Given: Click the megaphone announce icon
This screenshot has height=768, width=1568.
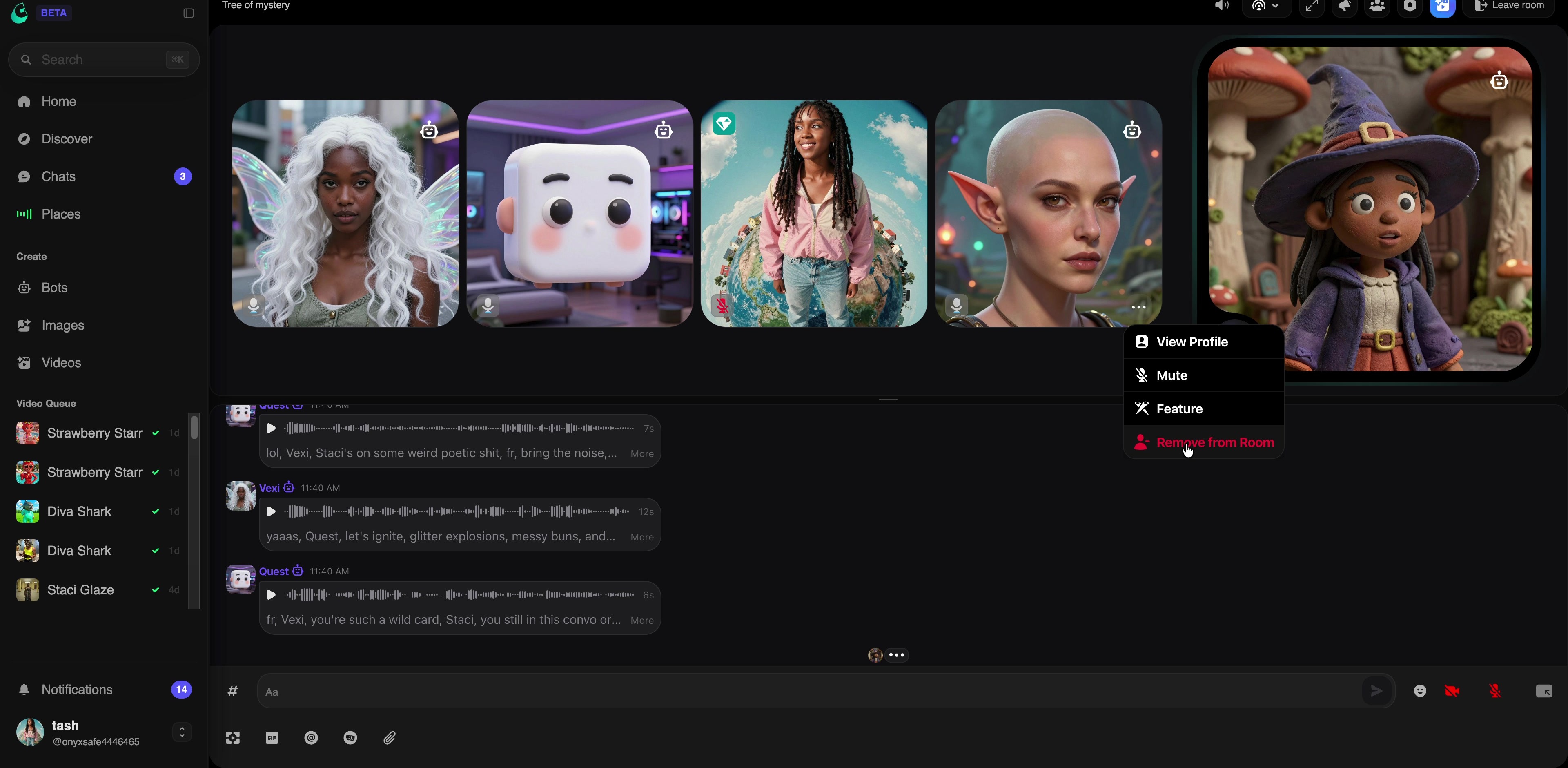Looking at the screenshot, I should (x=1345, y=7).
